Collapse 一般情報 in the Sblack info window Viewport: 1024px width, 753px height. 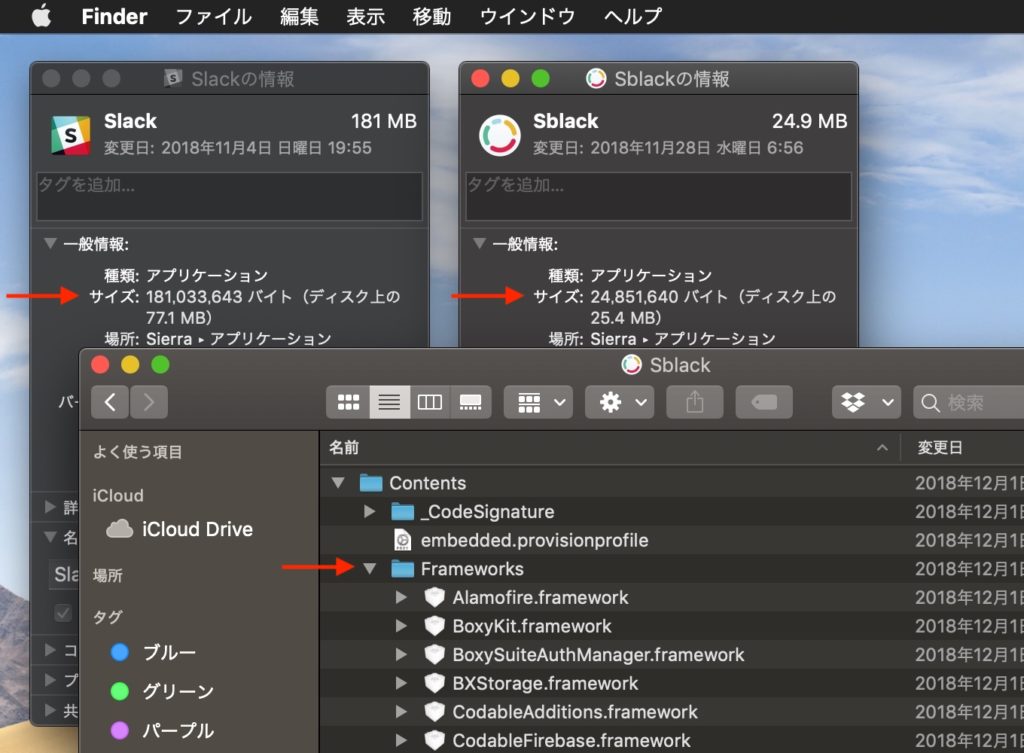click(477, 243)
